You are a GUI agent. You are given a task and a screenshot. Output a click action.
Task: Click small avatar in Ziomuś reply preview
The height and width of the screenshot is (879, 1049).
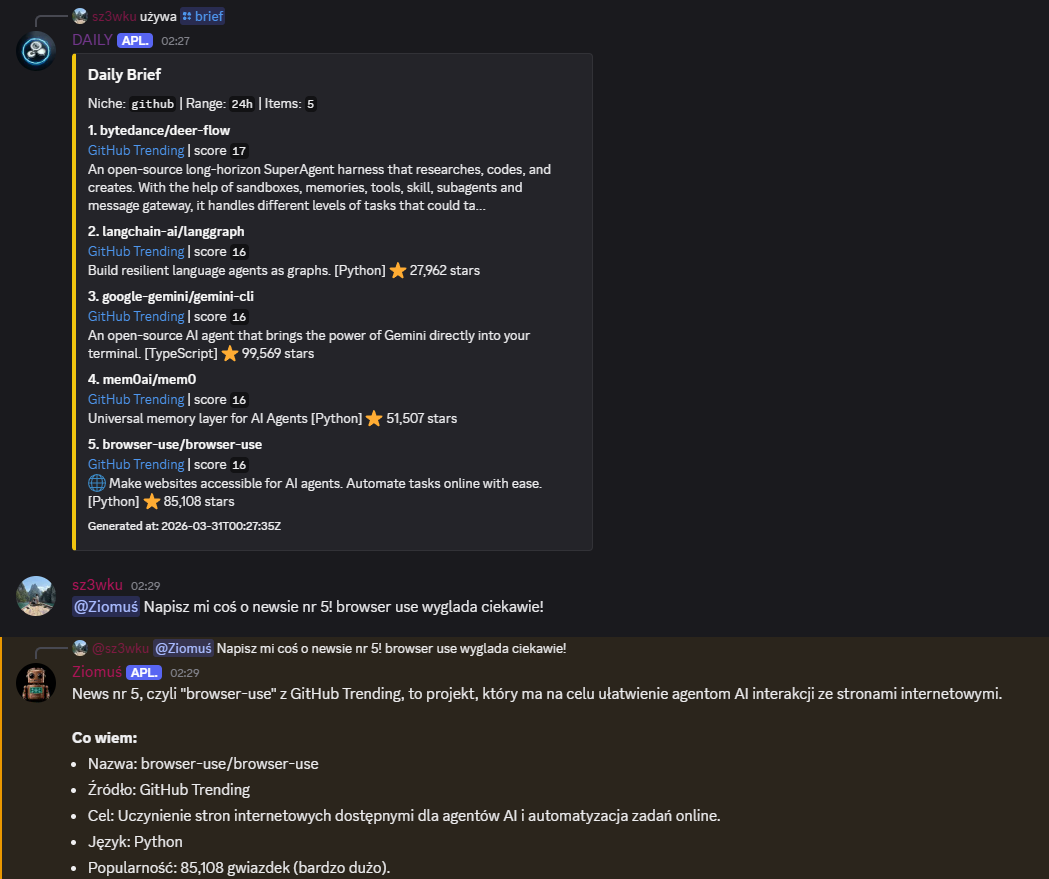tap(80, 648)
